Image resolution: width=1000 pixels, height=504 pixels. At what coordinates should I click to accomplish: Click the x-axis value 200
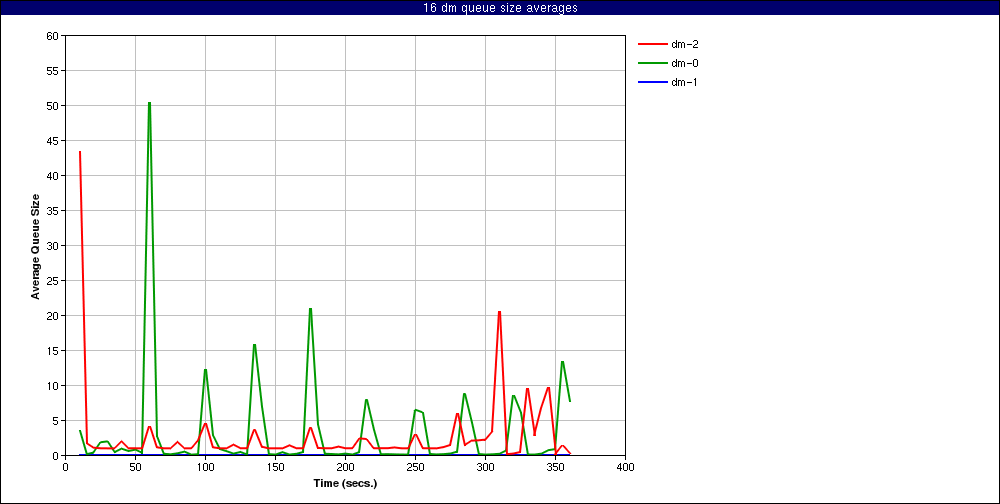[x=345, y=467]
